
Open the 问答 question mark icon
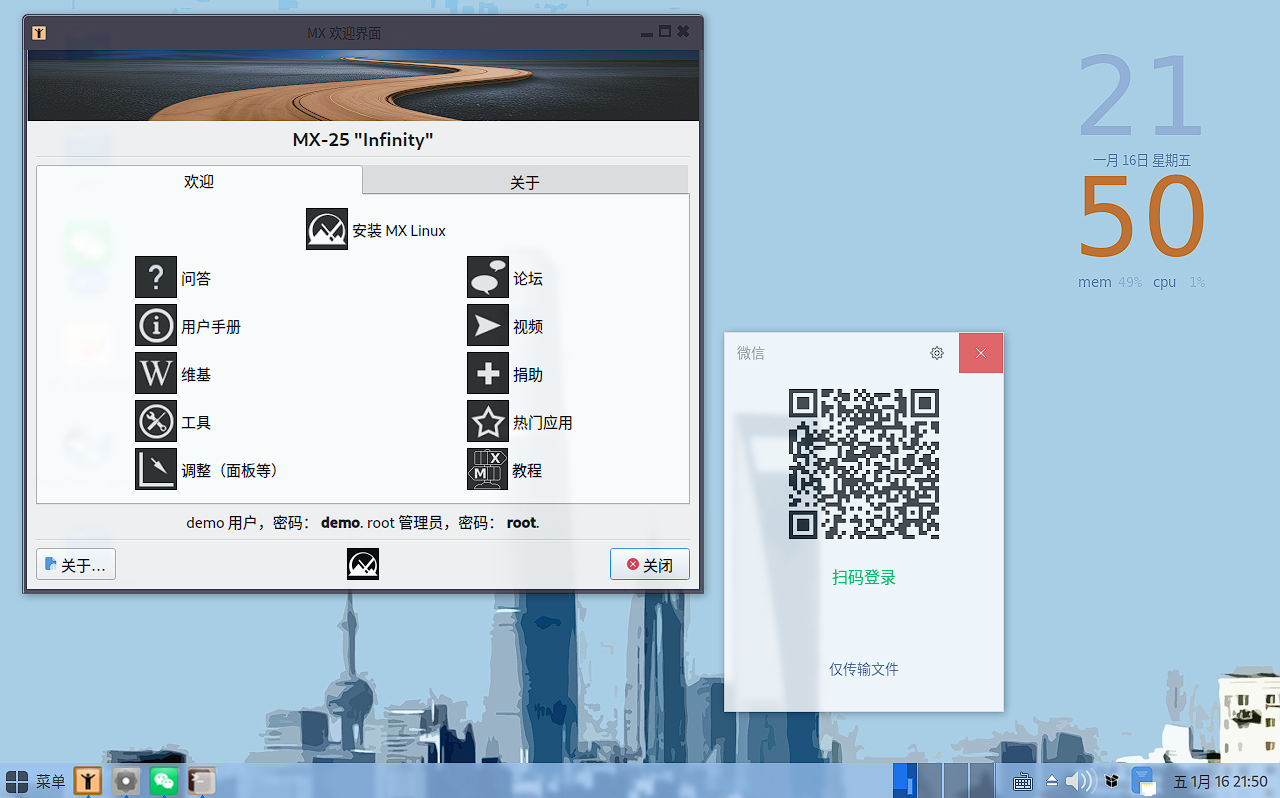click(x=156, y=277)
